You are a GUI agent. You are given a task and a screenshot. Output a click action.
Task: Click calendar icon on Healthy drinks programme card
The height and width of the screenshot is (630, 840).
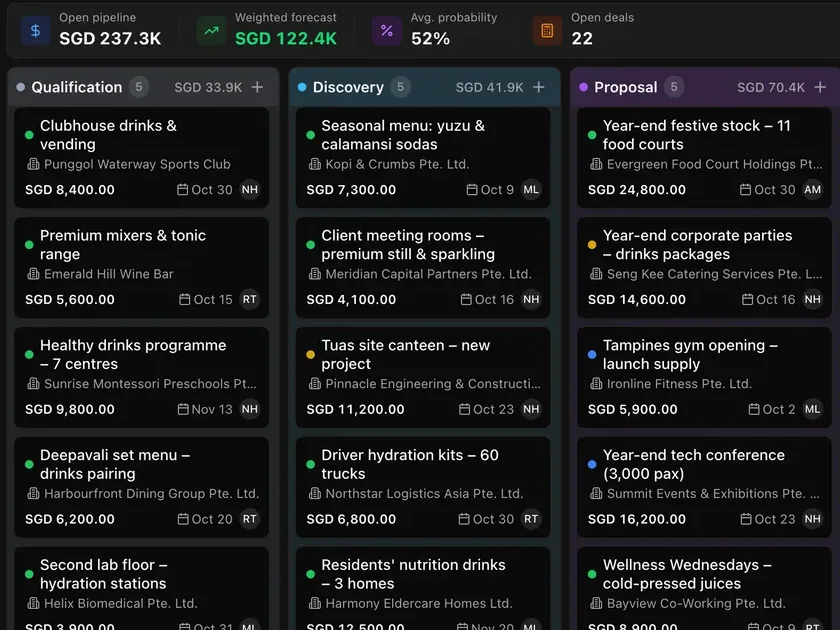coord(183,409)
